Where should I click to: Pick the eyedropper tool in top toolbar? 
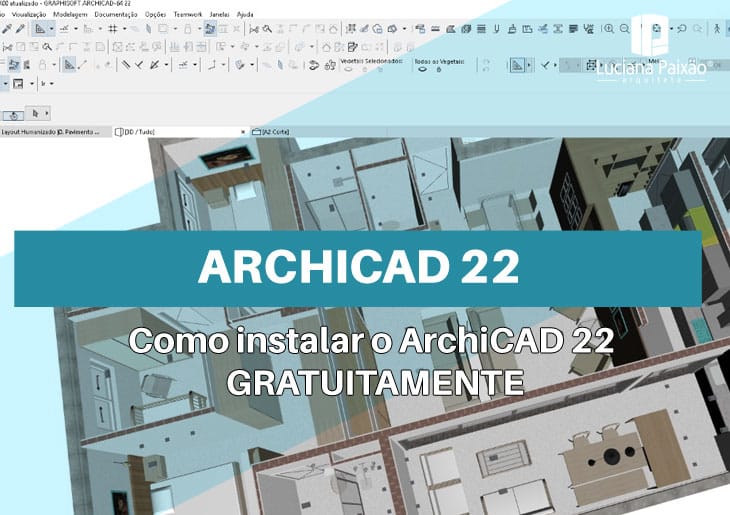[7, 29]
